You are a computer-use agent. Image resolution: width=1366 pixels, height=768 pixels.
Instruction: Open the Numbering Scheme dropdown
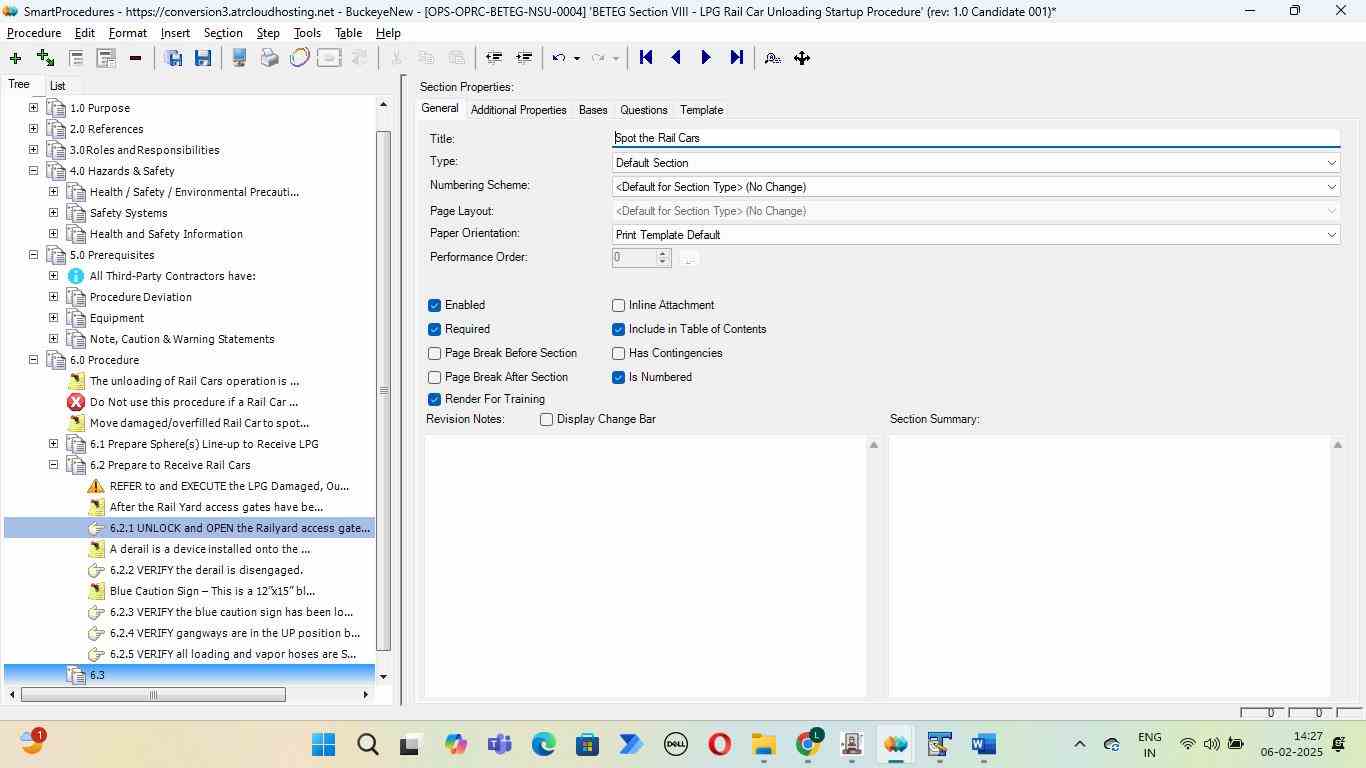coord(976,187)
